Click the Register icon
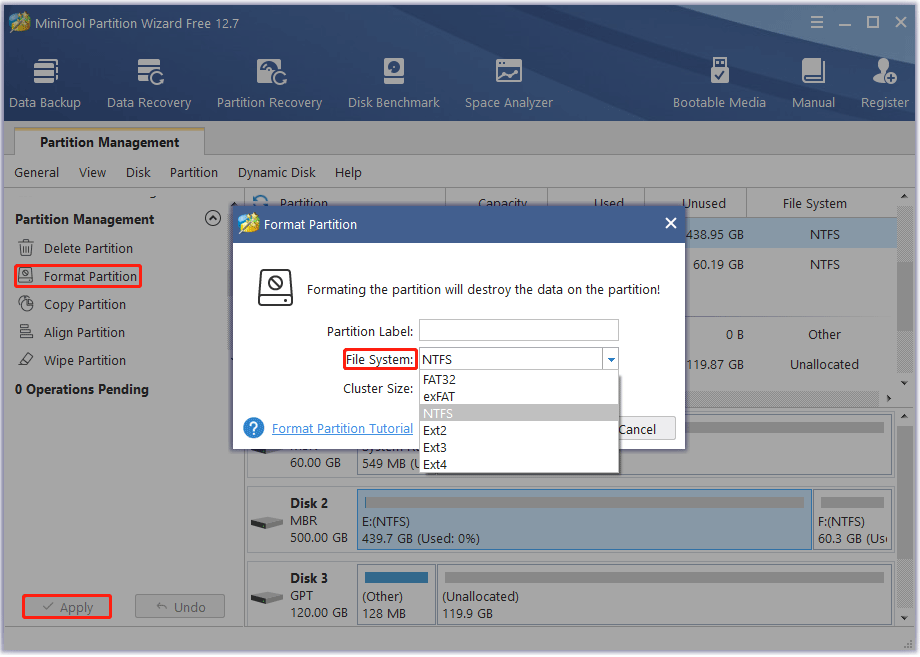This screenshot has height=657, width=920. 884,72
